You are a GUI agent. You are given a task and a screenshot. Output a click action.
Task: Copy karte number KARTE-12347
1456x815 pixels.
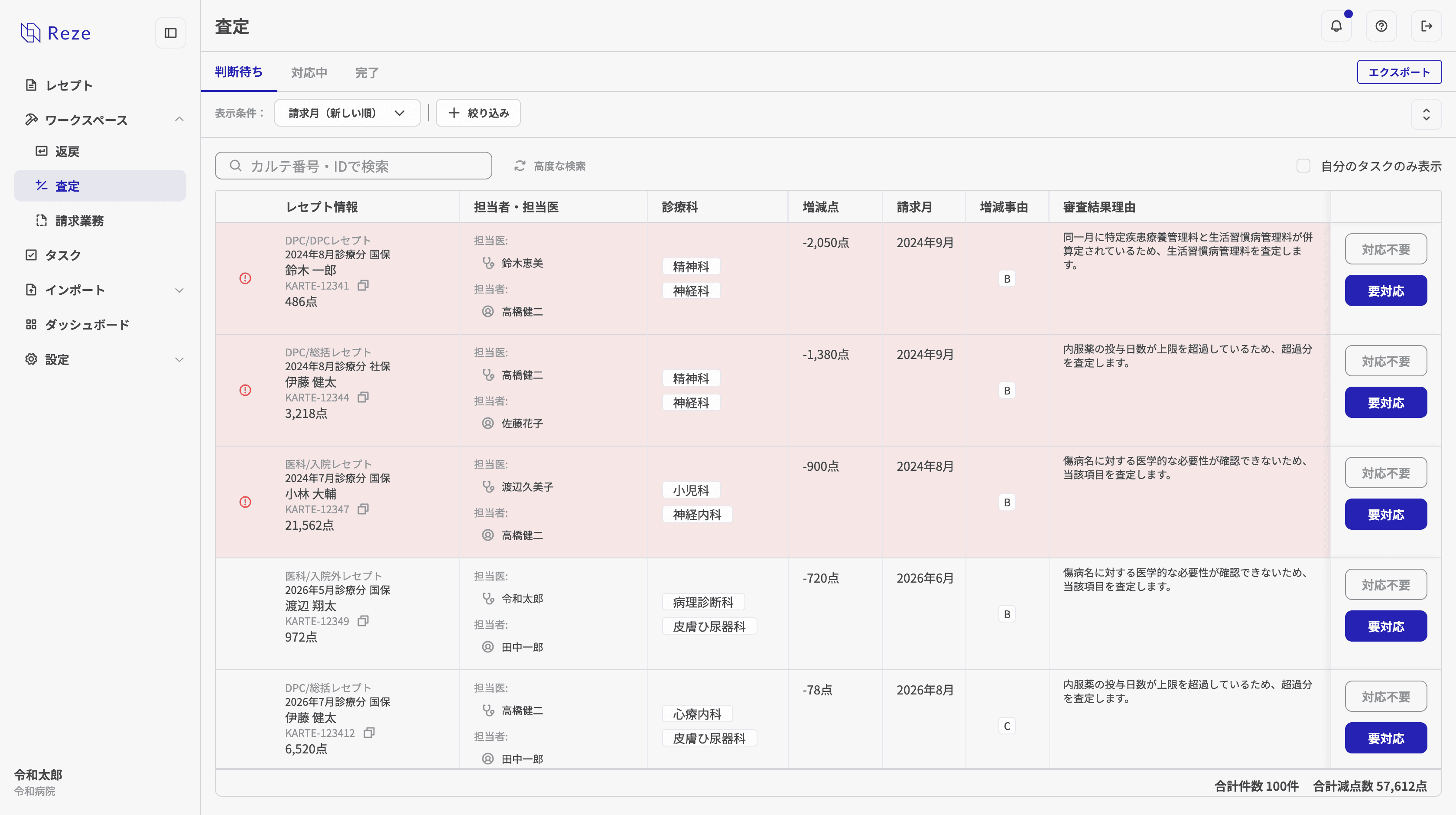[363, 509]
